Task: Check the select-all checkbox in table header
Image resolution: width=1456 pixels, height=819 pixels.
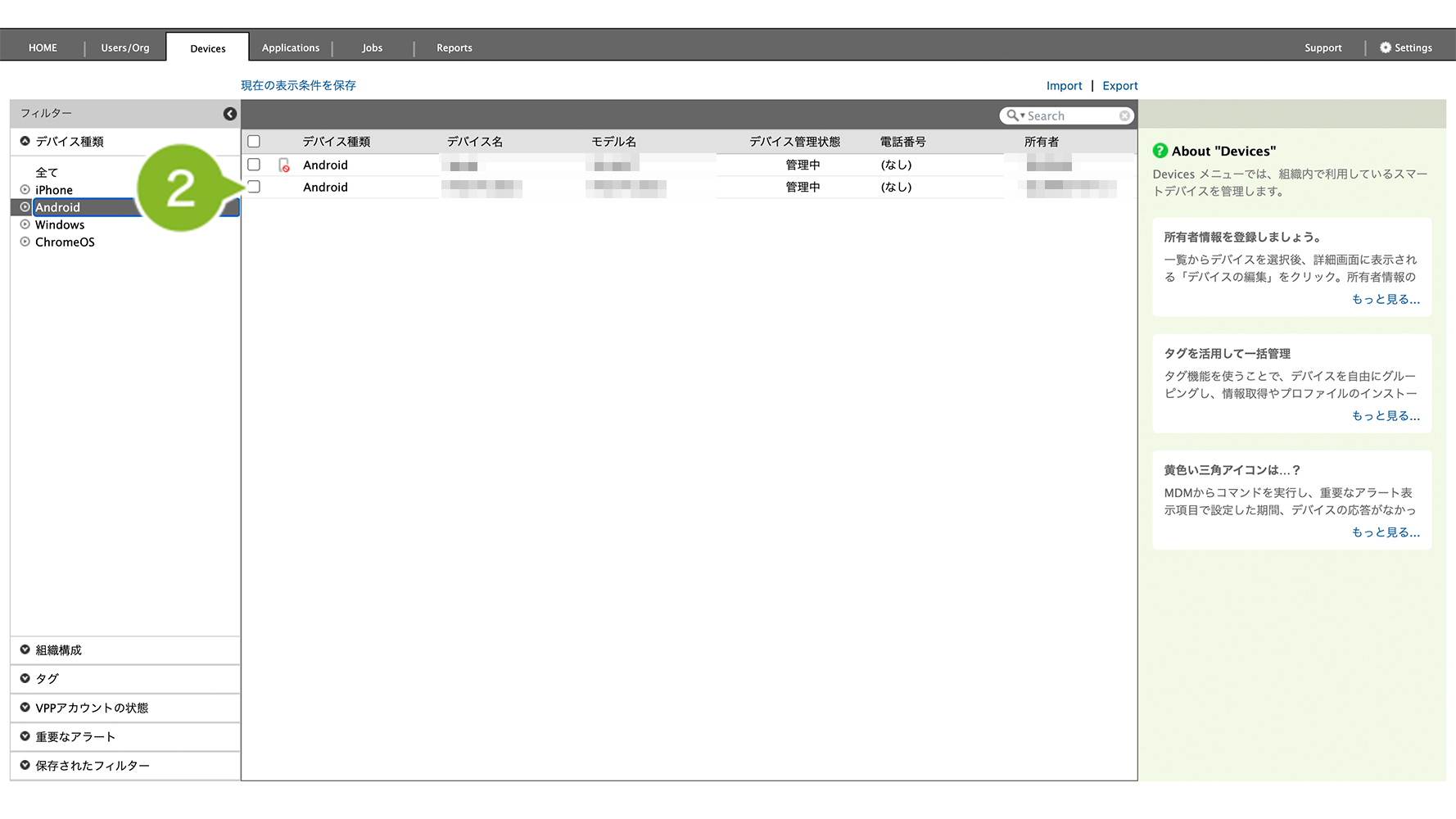Action: [254, 142]
